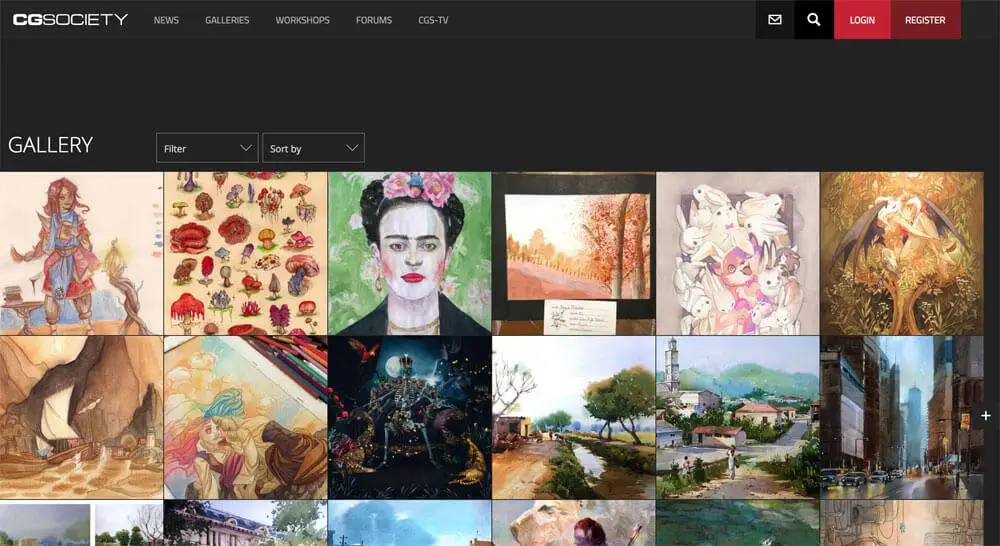Go to Workshops in the navigation
The height and width of the screenshot is (546, 1000).
(x=302, y=20)
